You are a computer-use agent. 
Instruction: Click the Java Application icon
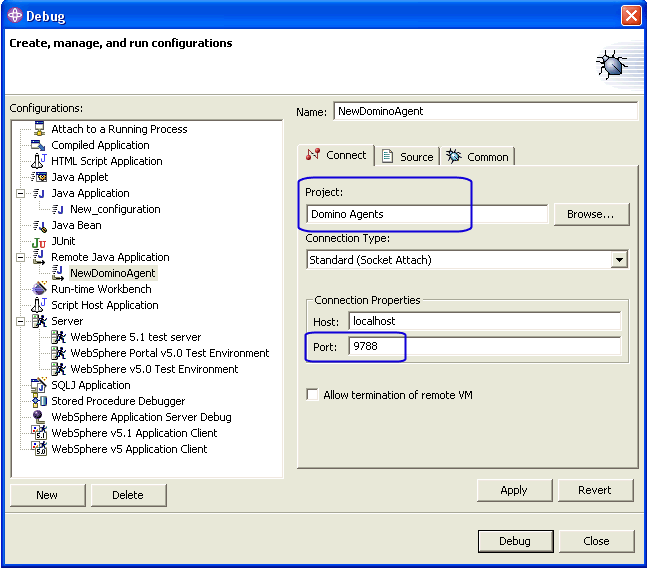pyautogui.click(x=38, y=193)
